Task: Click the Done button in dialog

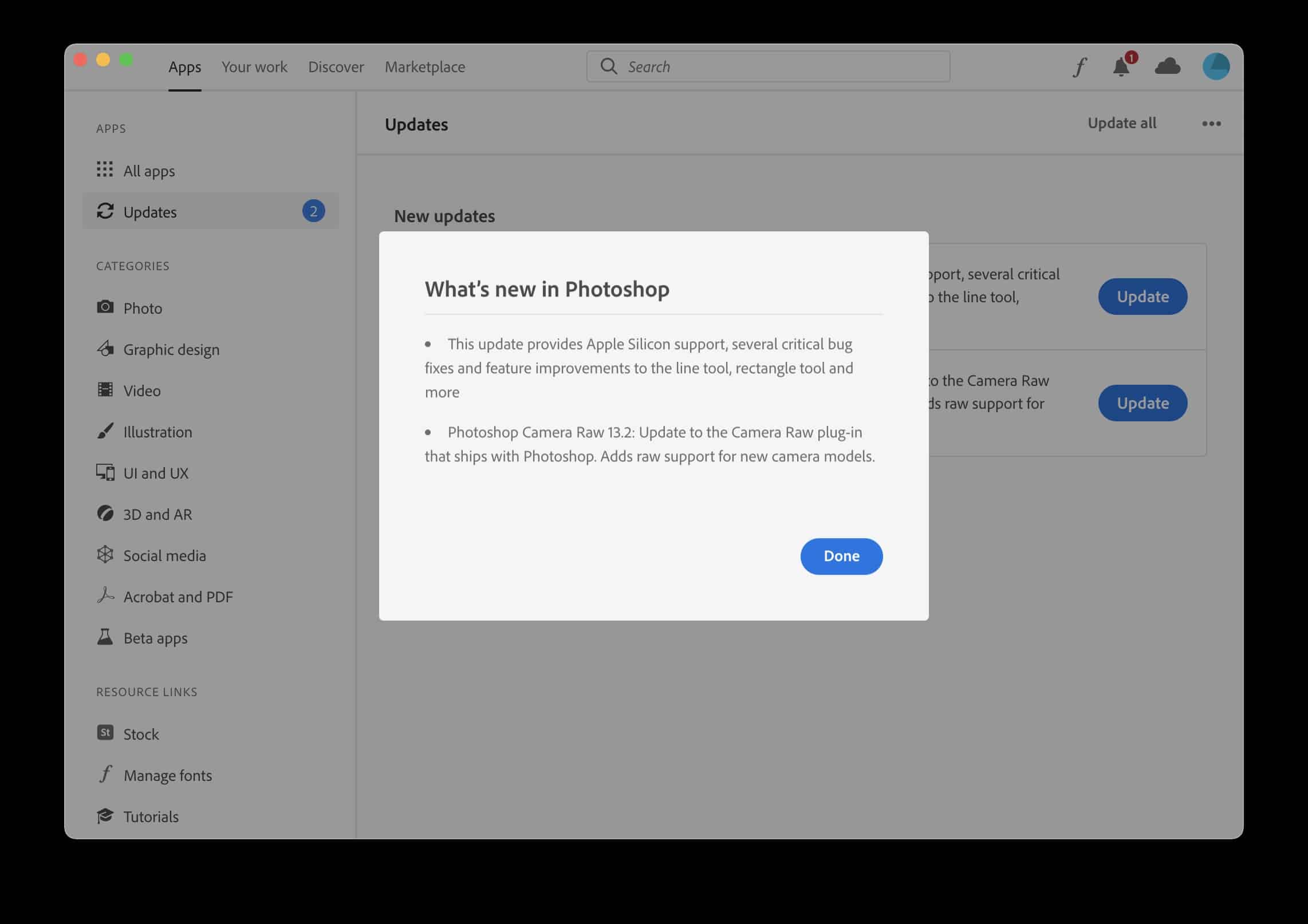Action: click(841, 556)
